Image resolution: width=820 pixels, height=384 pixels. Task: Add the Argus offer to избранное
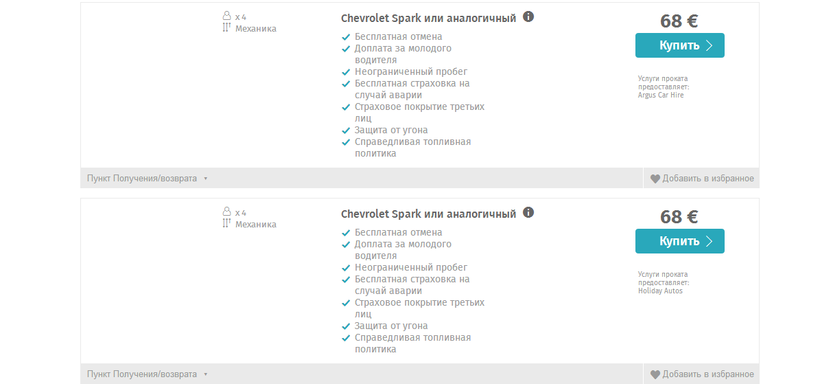tap(702, 178)
